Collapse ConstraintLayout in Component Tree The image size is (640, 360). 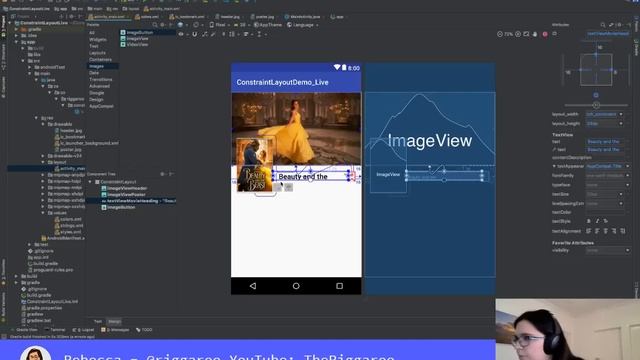click(x=90, y=182)
